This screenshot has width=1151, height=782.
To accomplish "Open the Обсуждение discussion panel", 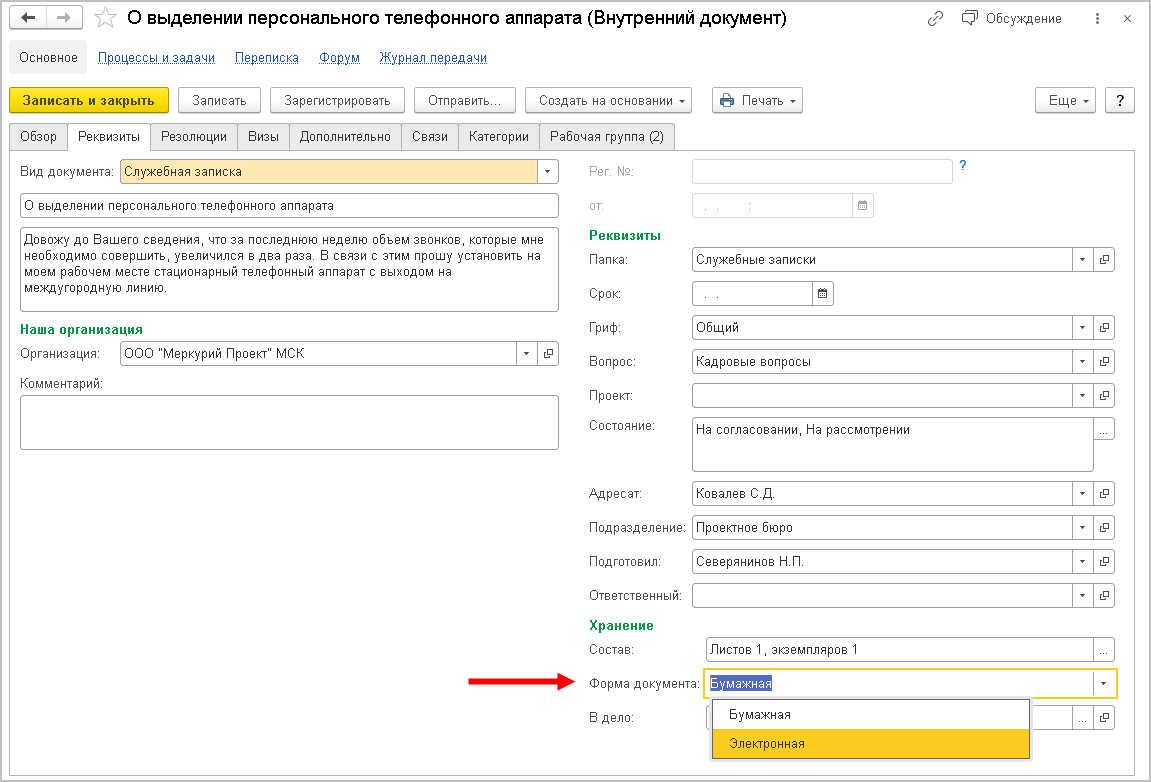I will 1011,18.
